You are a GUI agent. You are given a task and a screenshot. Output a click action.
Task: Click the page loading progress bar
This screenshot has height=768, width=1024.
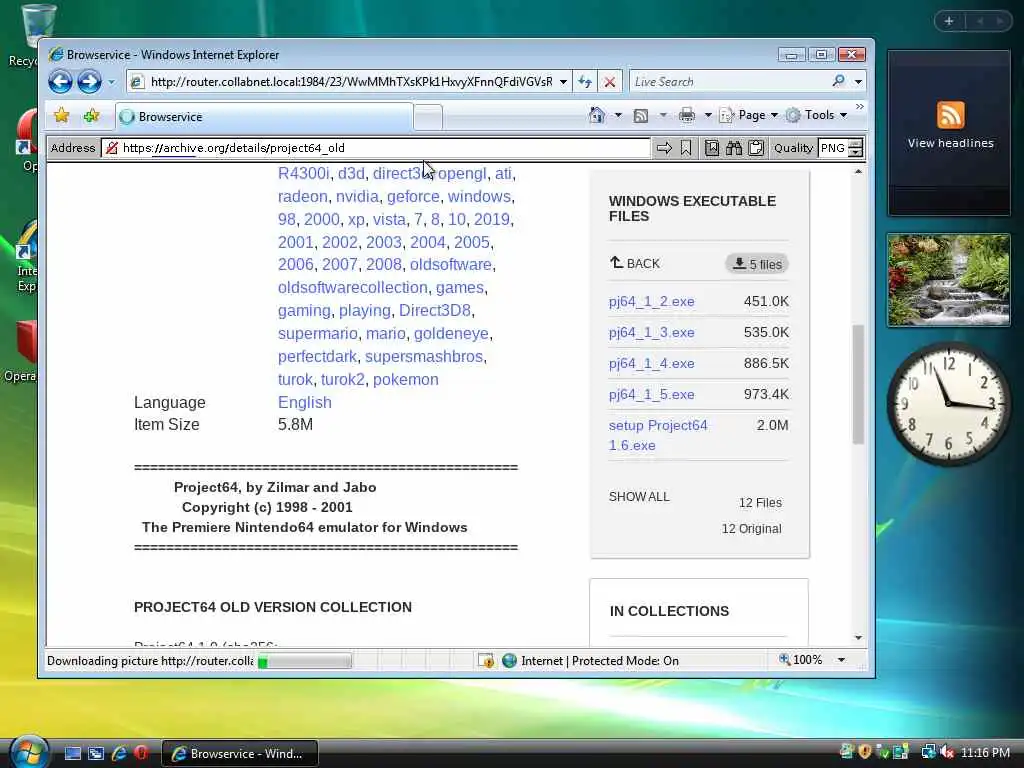pos(304,662)
